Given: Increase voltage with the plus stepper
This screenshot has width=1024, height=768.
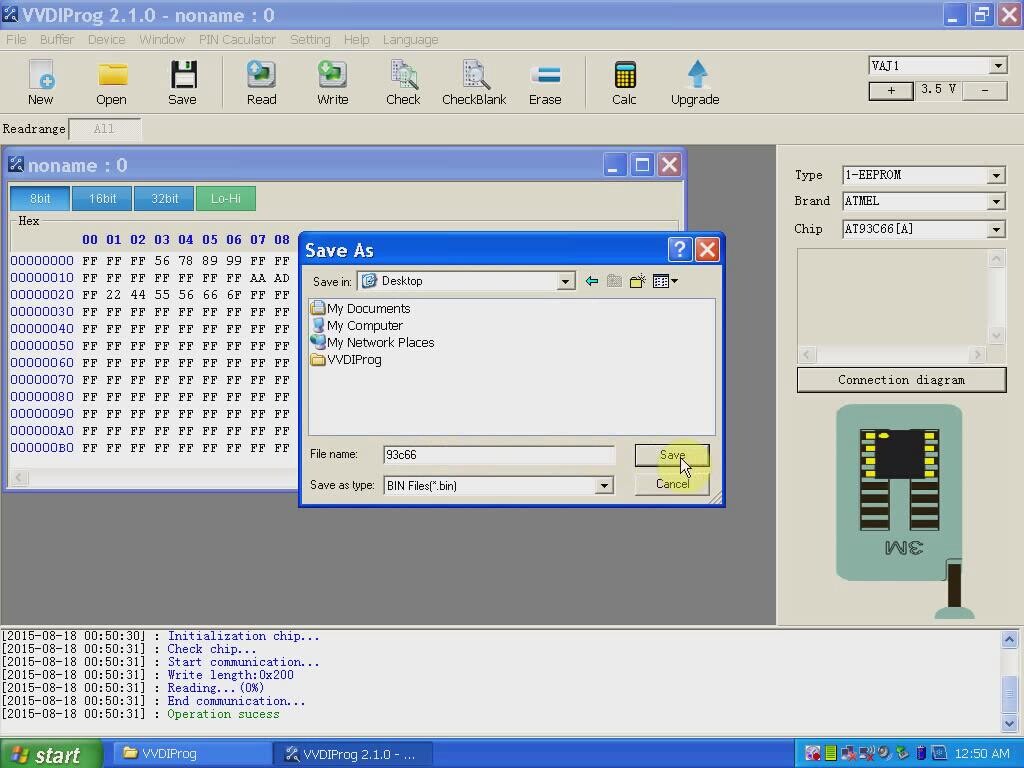Looking at the screenshot, I should click(891, 89).
